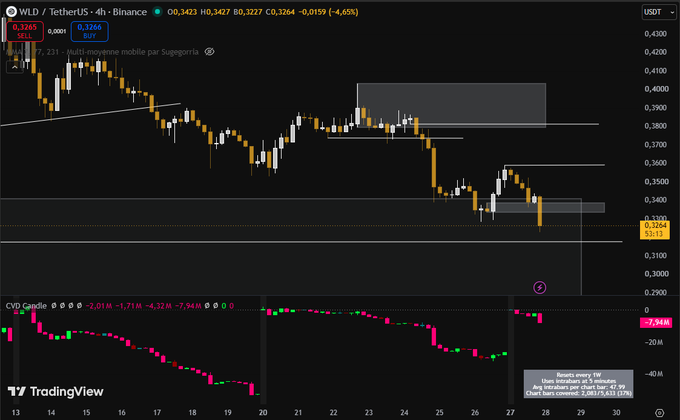This screenshot has width=680, height=420.
Task: Click the 0,0001 spread value
Action: [x=57, y=31]
